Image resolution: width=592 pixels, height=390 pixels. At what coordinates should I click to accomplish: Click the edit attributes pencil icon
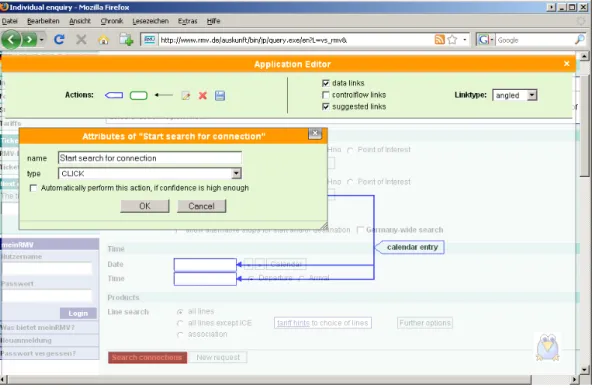185,96
